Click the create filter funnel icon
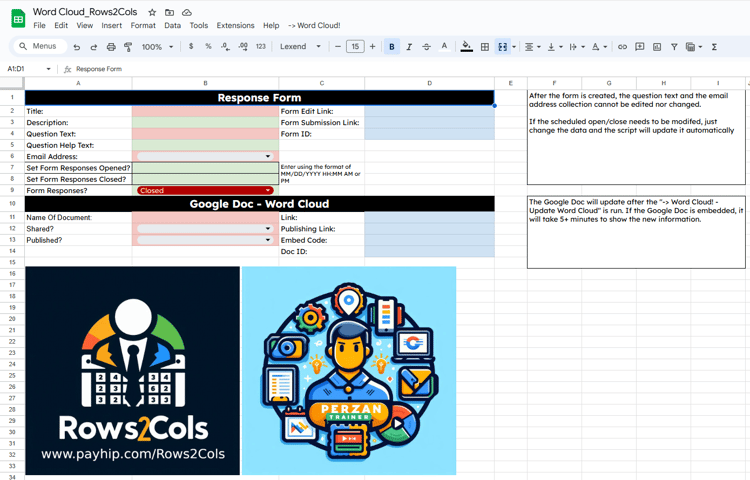Viewport: 750px width, 480px height. click(x=674, y=47)
